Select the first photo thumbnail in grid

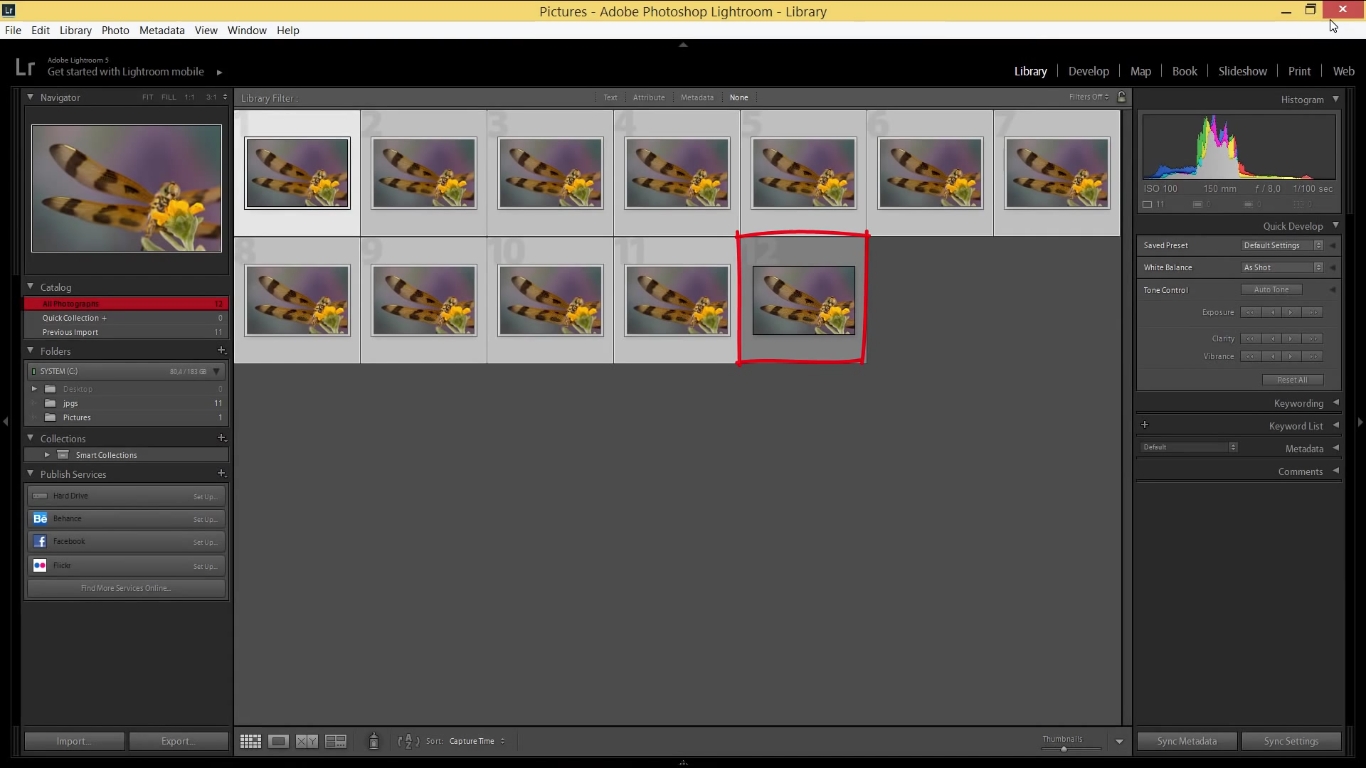298,173
